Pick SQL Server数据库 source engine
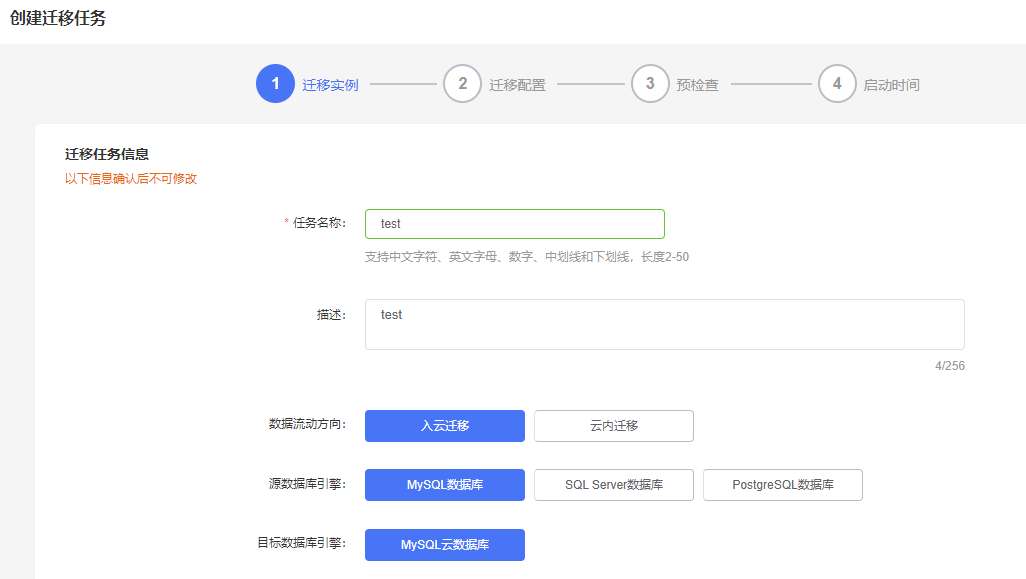The width and height of the screenshot is (1026, 579). 613,485
